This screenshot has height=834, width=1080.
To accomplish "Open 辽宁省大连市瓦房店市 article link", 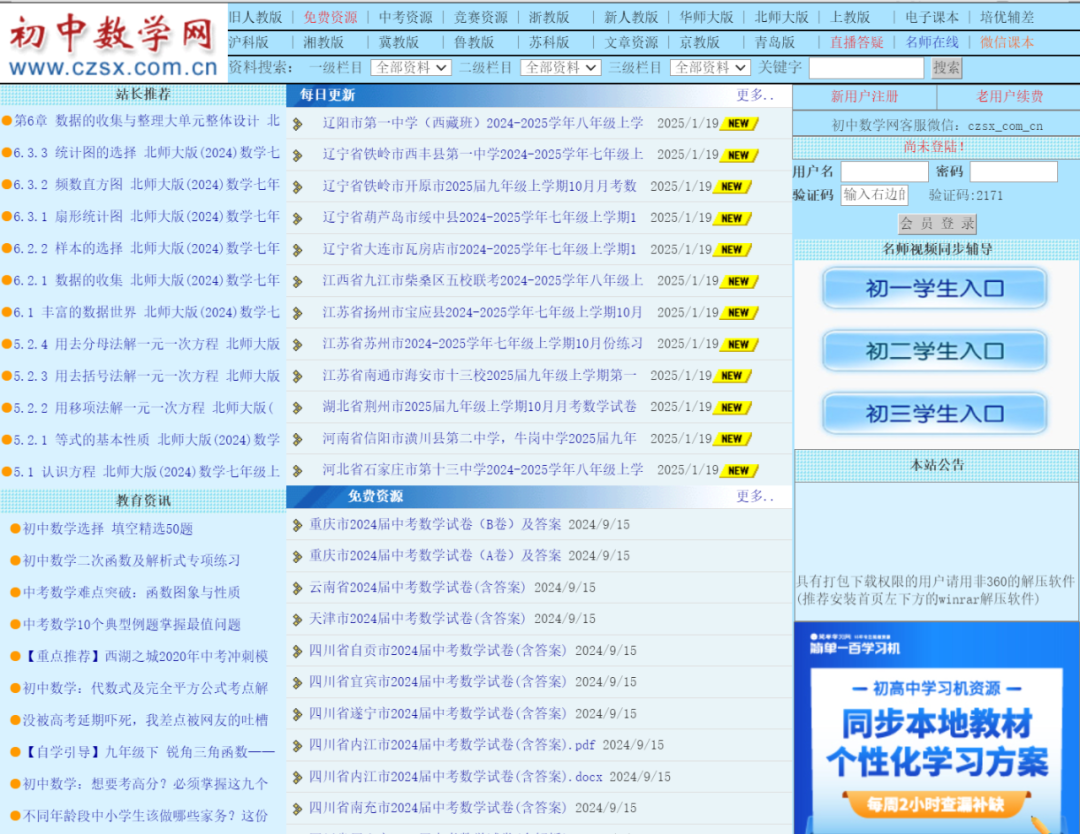I will (x=479, y=249).
